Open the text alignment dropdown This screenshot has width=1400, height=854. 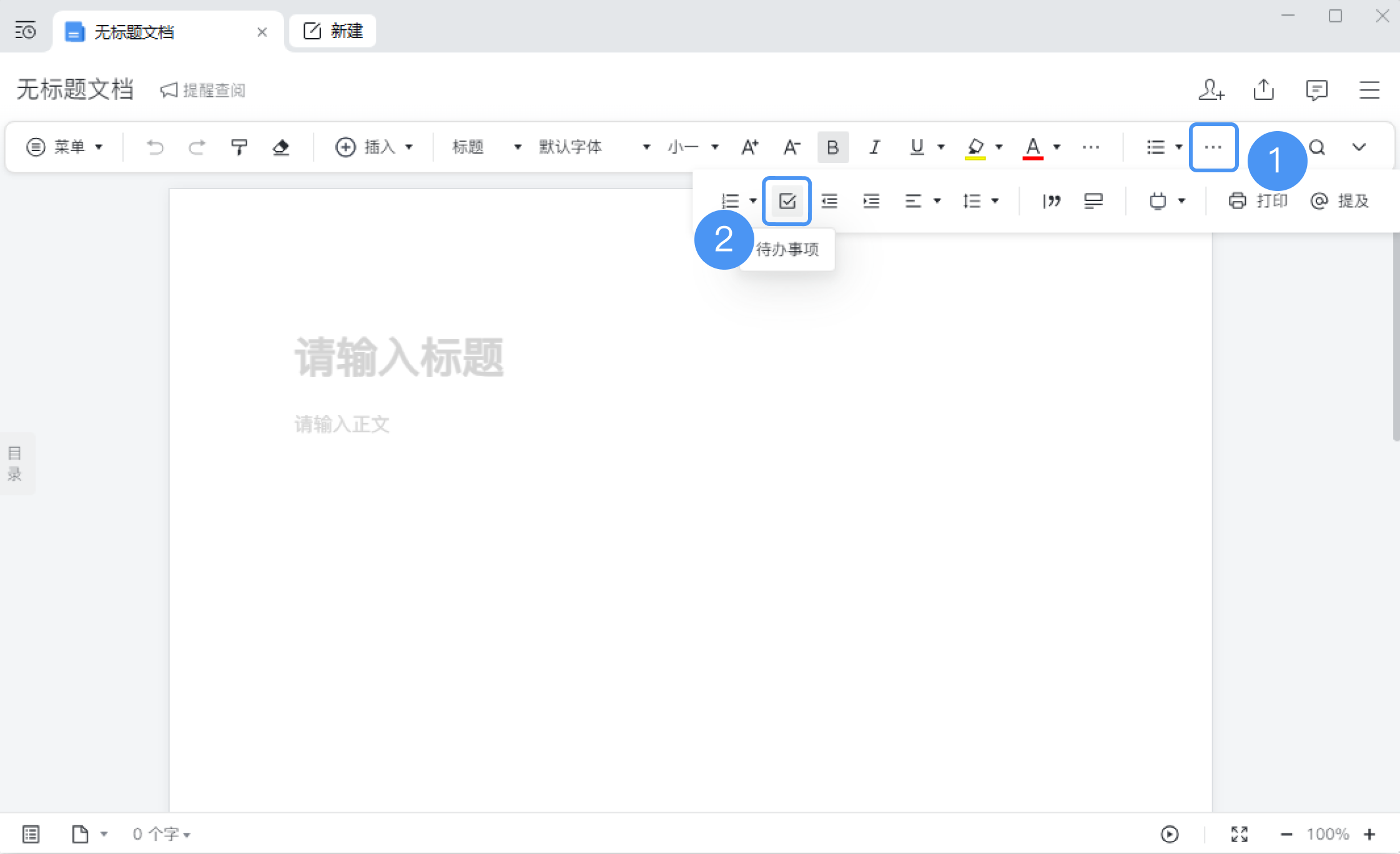(923, 201)
